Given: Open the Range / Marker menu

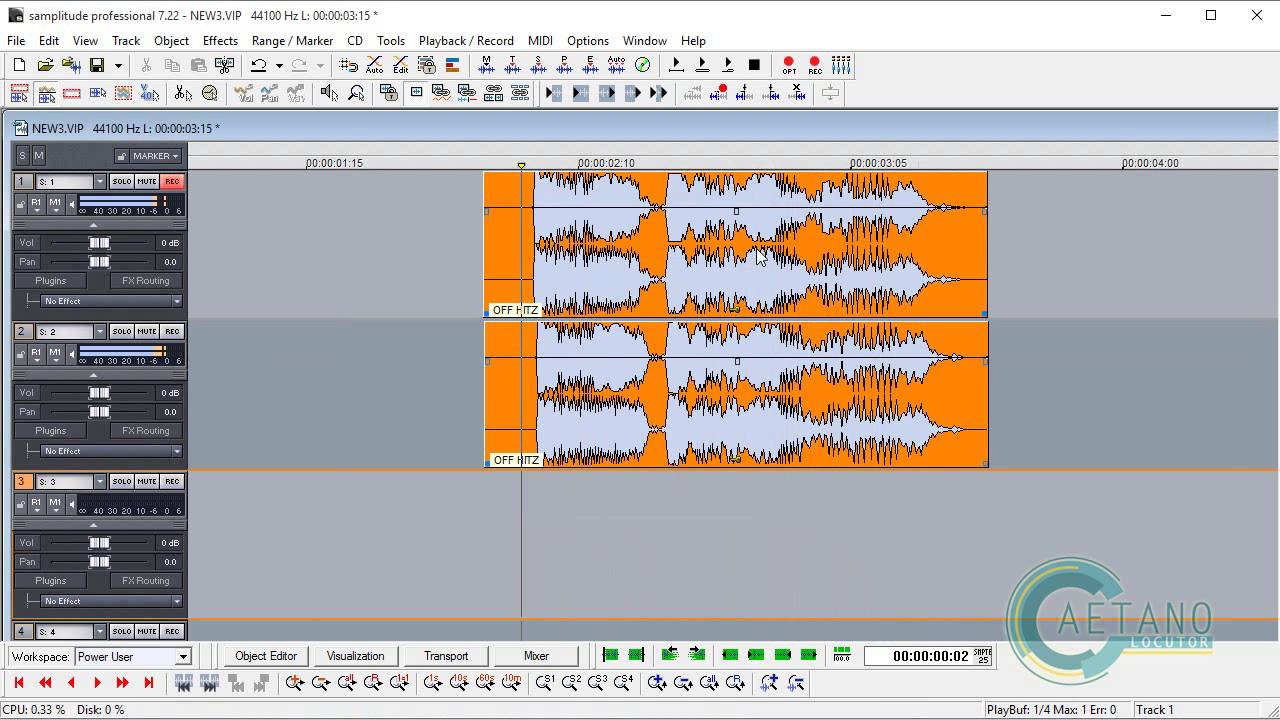Looking at the screenshot, I should coord(292,41).
